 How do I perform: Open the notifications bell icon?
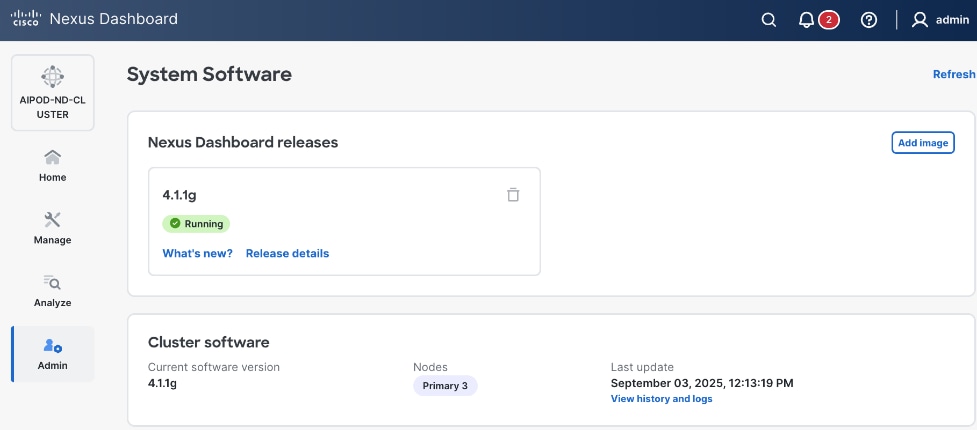tap(807, 20)
